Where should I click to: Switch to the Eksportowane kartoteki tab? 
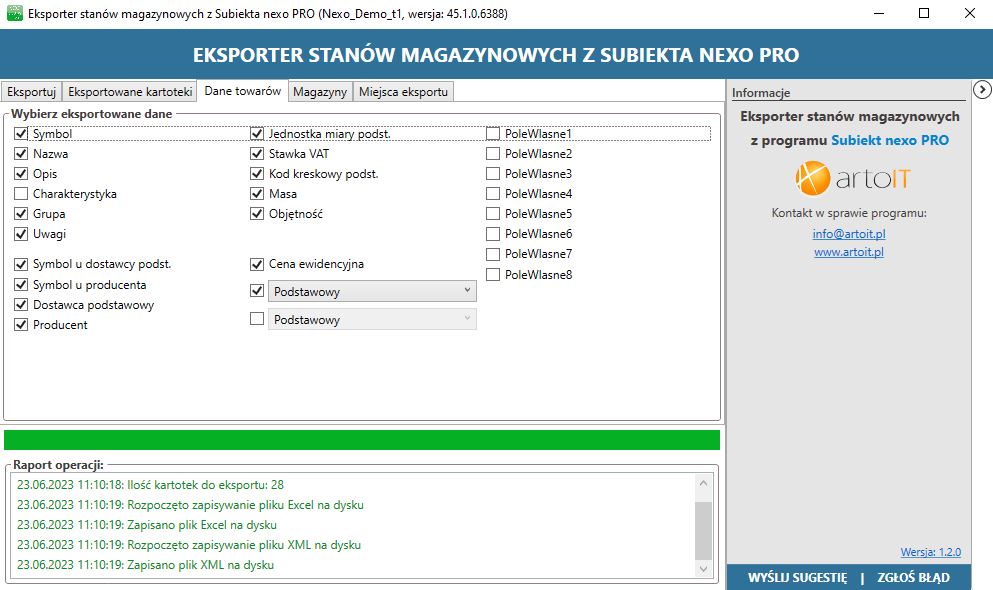(128, 91)
